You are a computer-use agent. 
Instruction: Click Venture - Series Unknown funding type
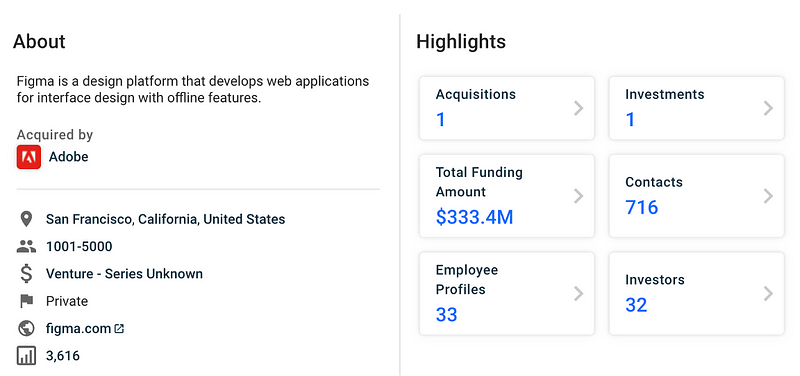[124, 274]
